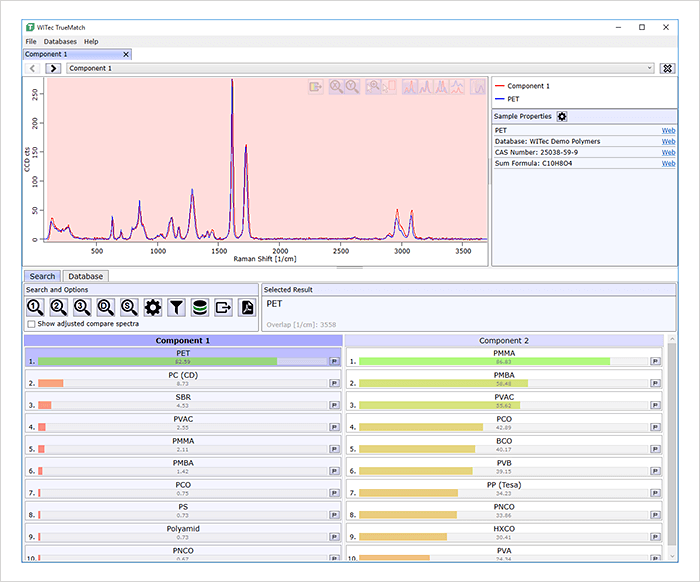Image resolution: width=700 pixels, height=582 pixels.
Task: Select PNCO result in Component 2 list
Action: tap(504, 511)
